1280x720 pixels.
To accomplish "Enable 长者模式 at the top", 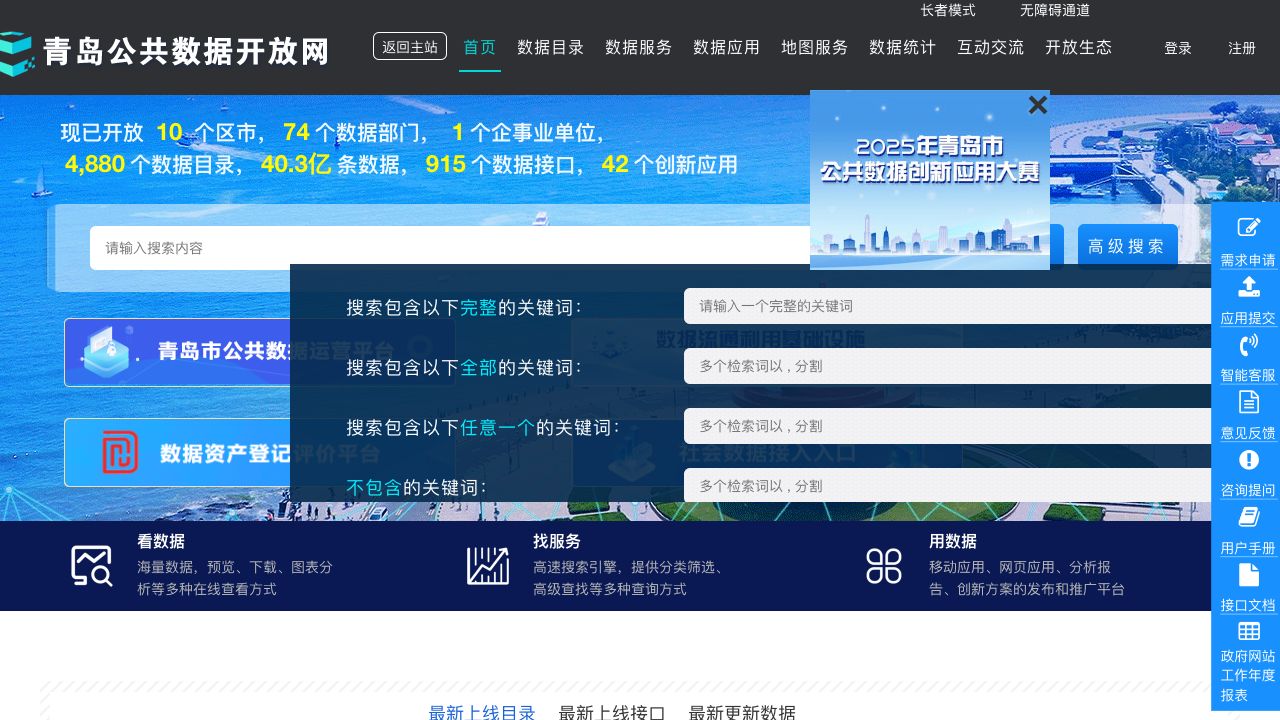I will point(947,10).
